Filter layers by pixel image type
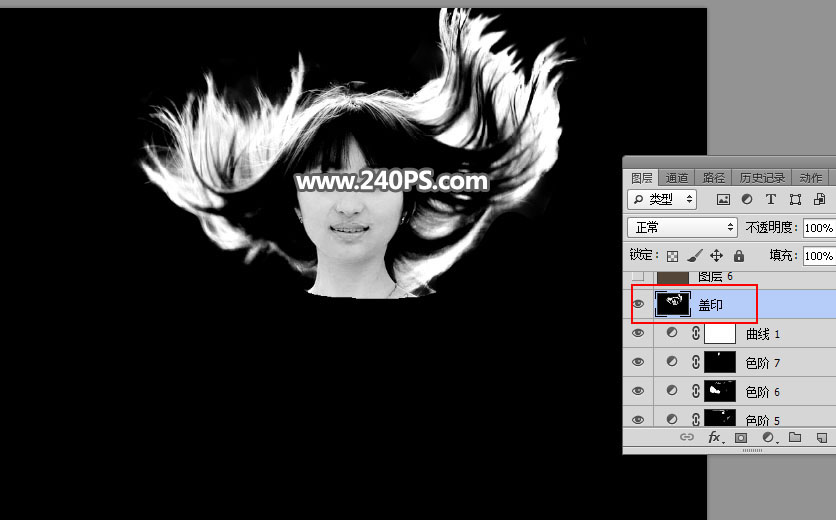Viewport: 836px width, 520px height. click(x=724, y=200)
